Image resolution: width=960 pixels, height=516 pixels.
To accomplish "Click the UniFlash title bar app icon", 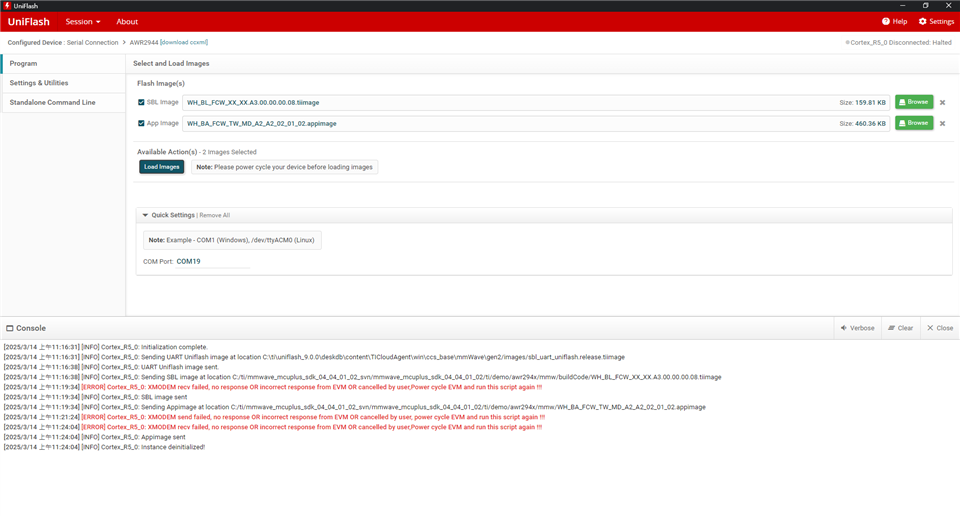I will click(7, 6).
